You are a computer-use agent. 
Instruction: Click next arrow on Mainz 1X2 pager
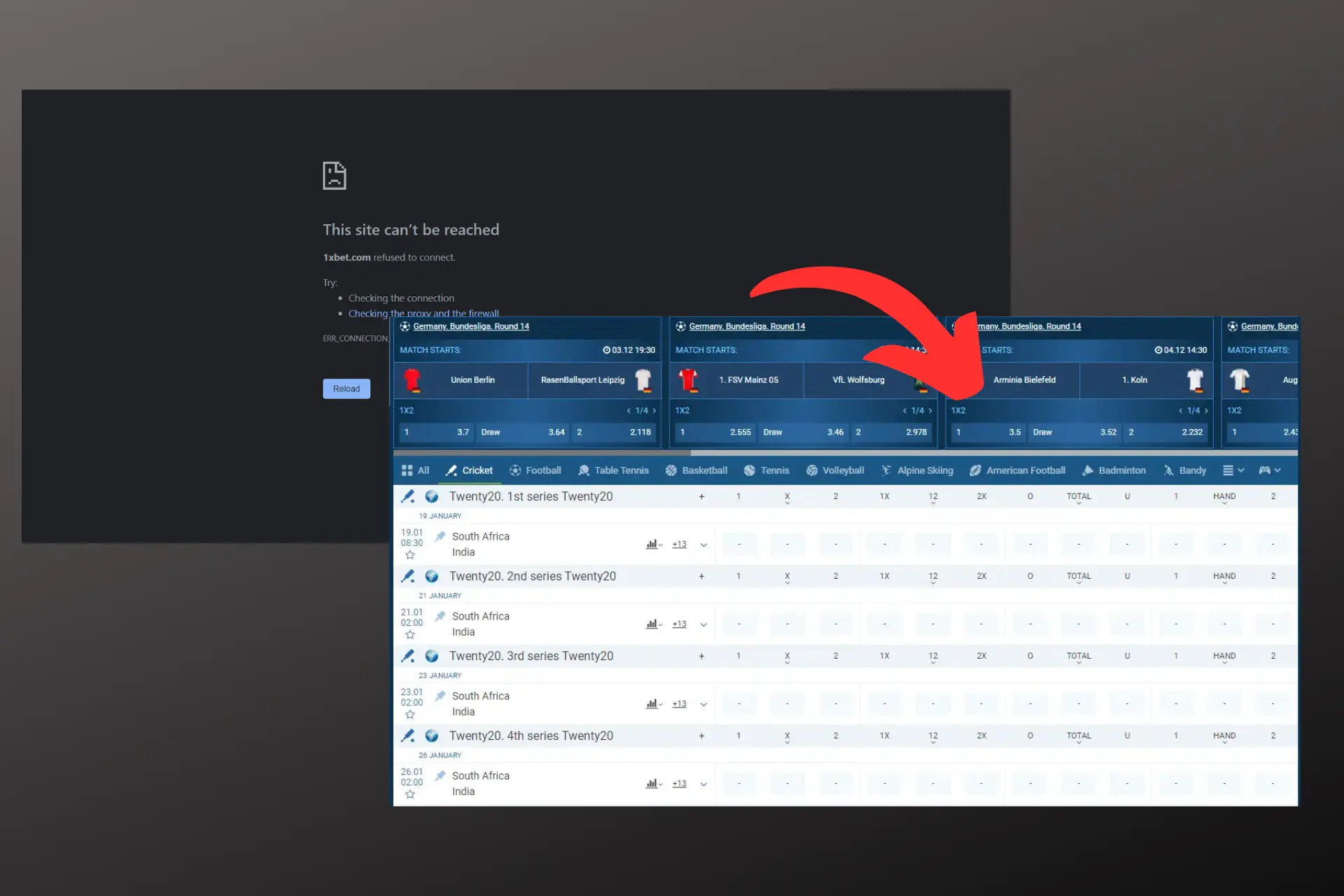tap(930, 411)
